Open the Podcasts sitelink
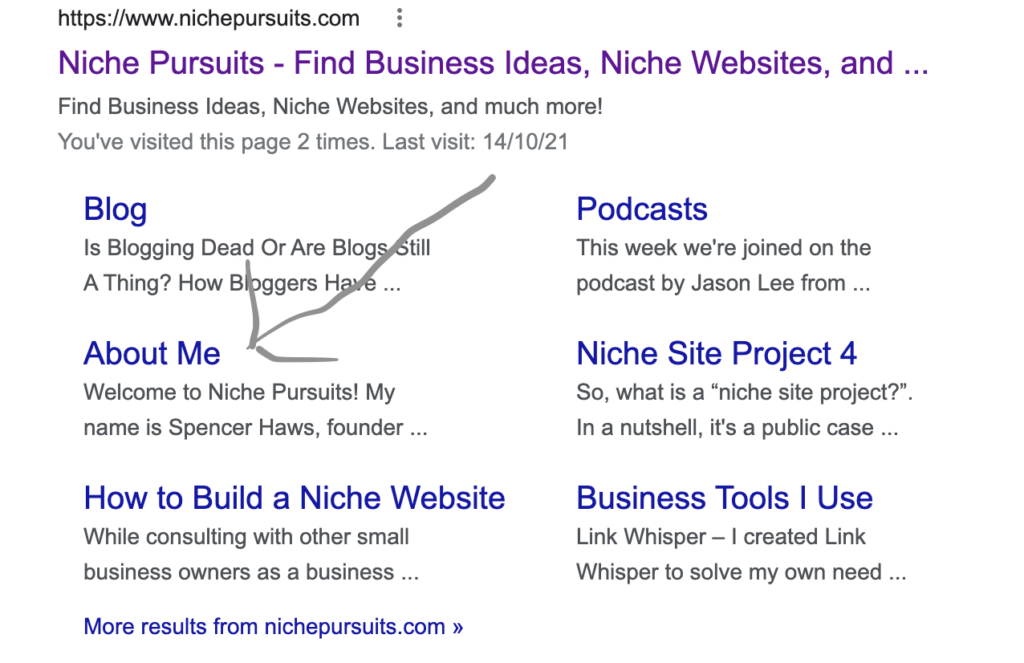1024x663 pixels. pyautogui.click(x=641, y=210)
